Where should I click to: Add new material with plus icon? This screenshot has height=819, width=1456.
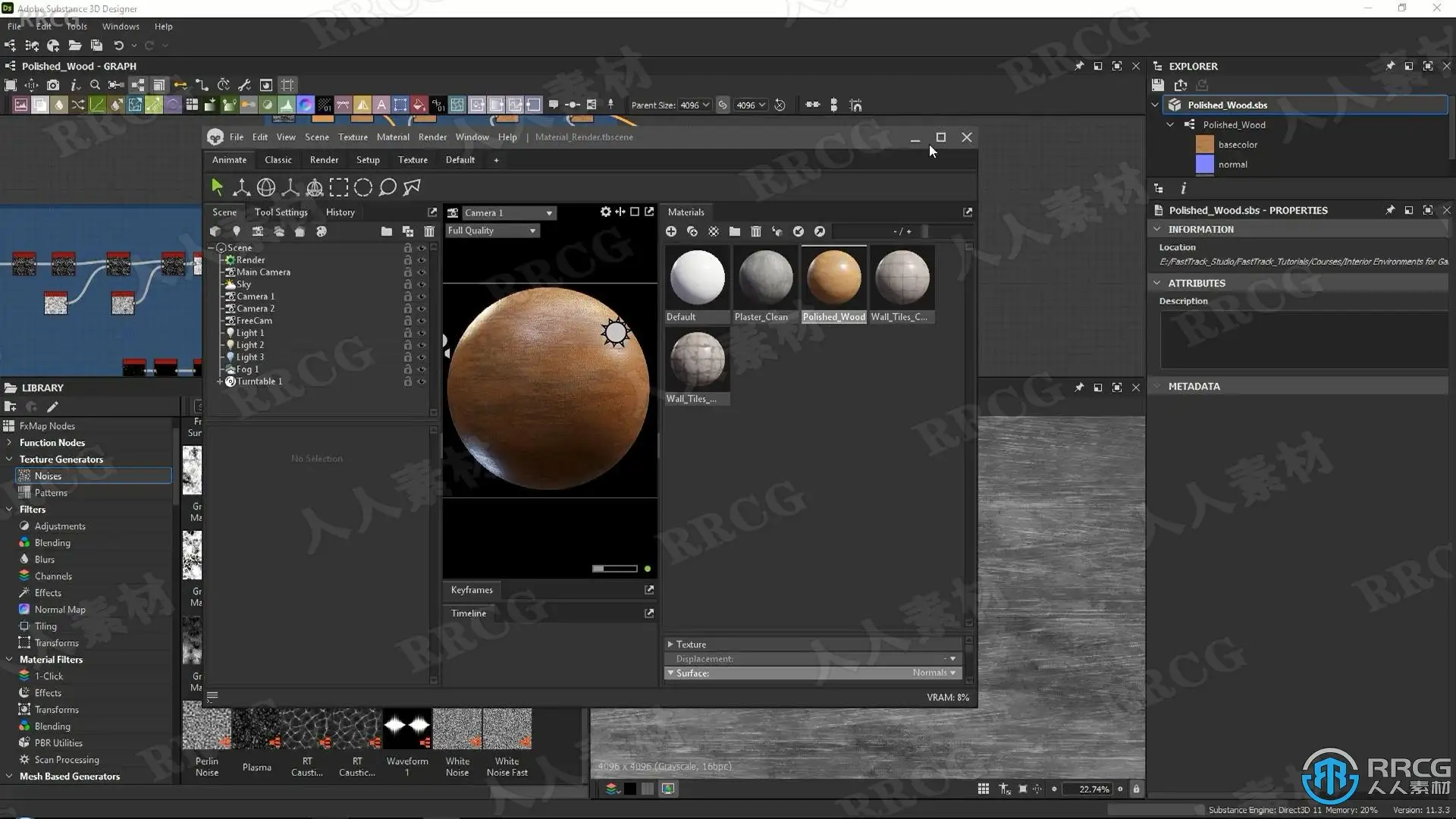671,231
